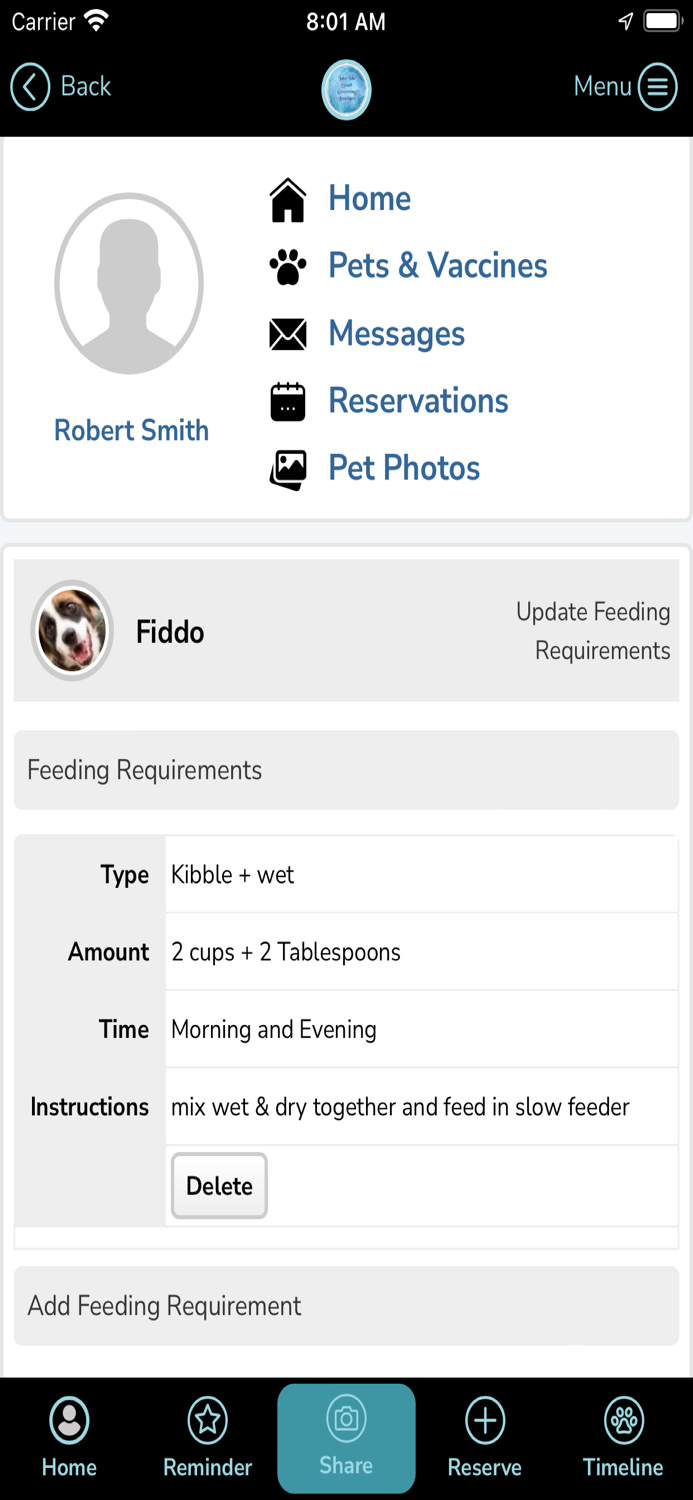The image size is (693, 1500).
Task: Tap the calendar Reservations icon
Action: 288,401
